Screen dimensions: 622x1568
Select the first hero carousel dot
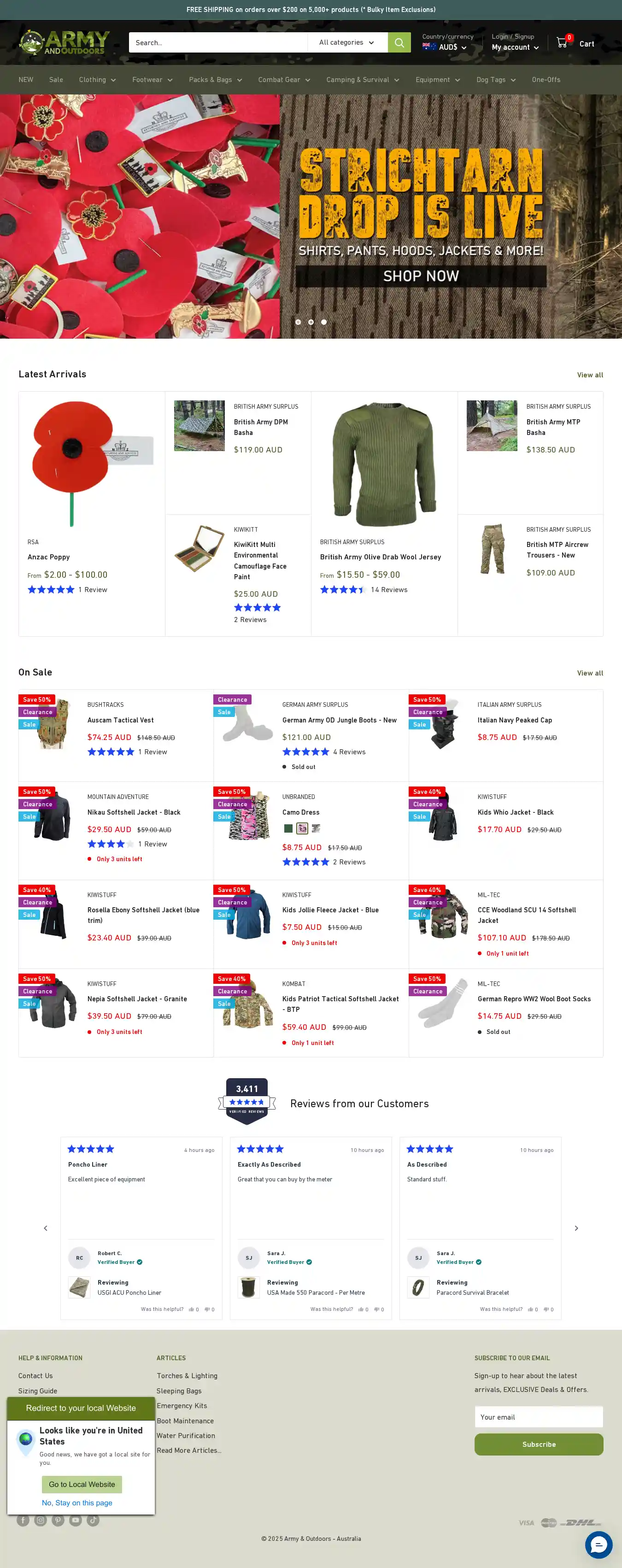click(298, 322)
